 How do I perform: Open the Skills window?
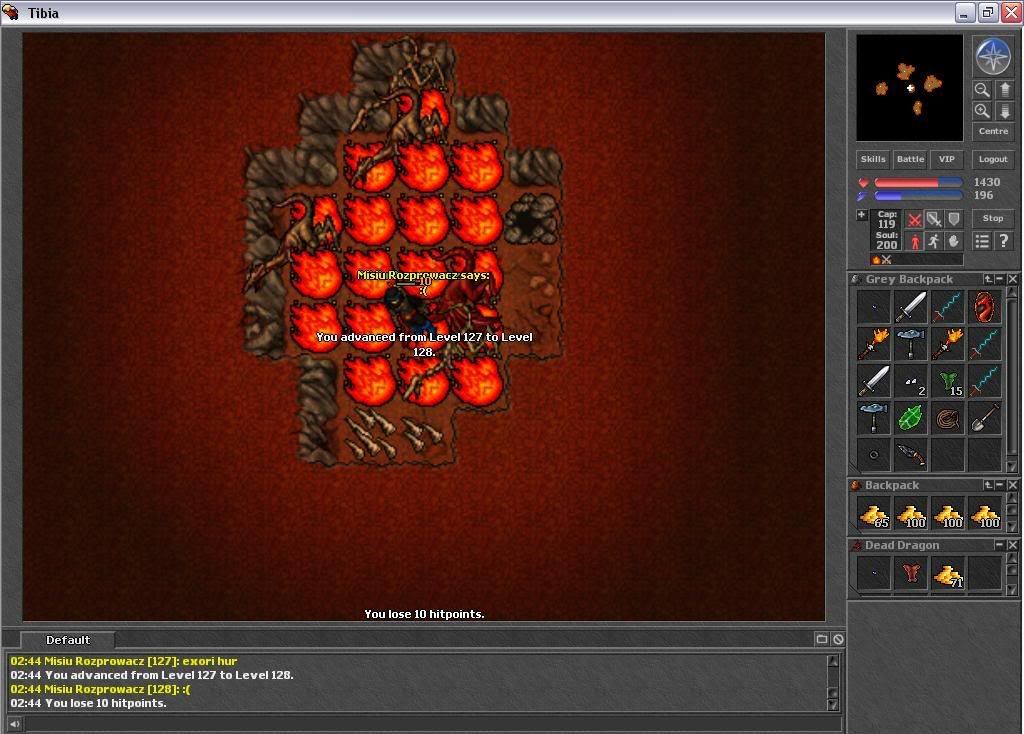pyautogui.click(x=872, y=159)
